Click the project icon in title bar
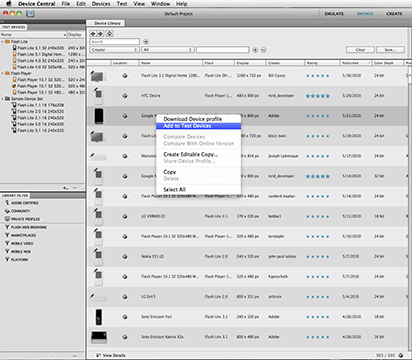412x360 pixels. [30, 14]
